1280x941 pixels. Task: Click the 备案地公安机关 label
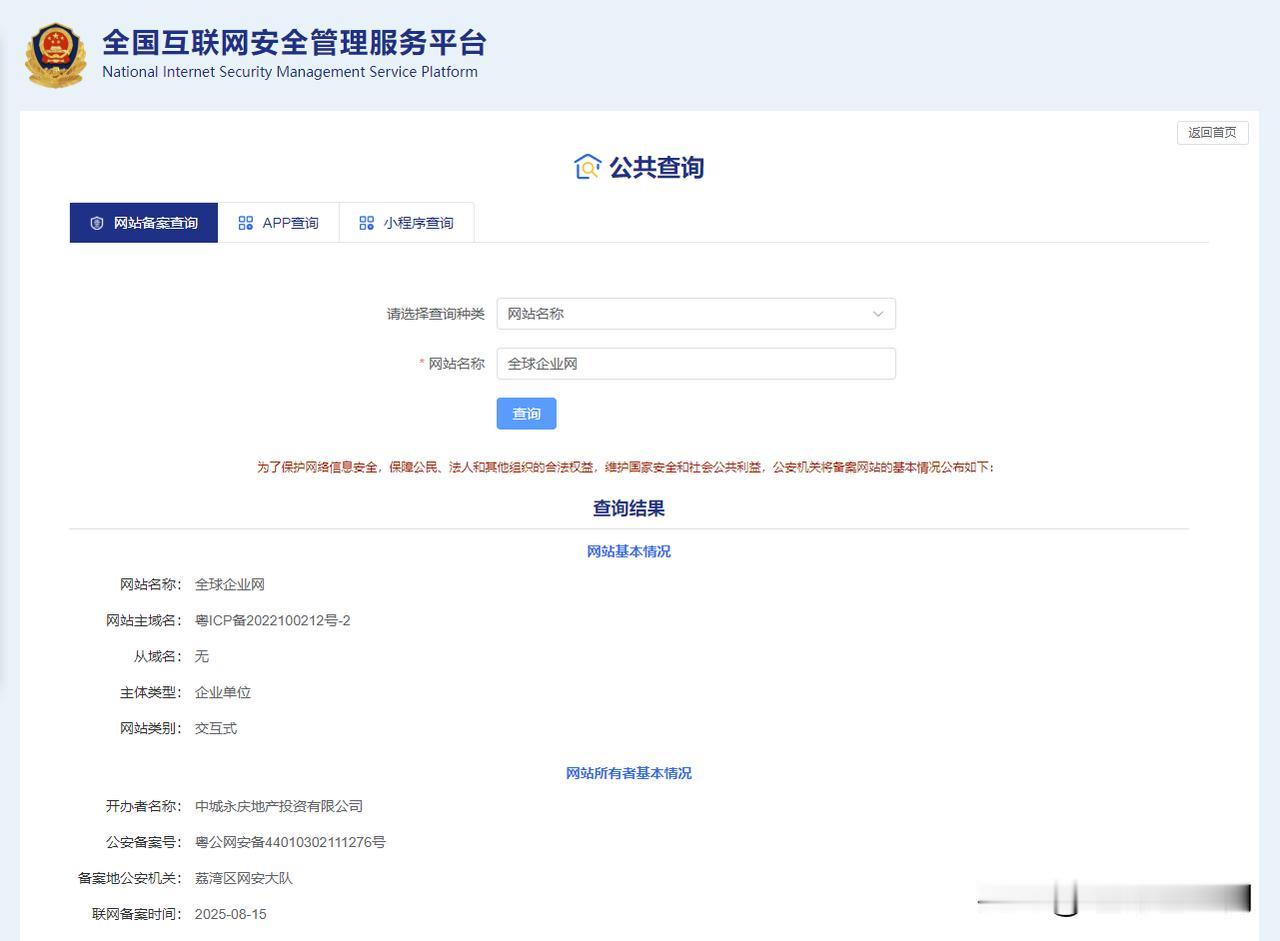click(x=128, y=879)
